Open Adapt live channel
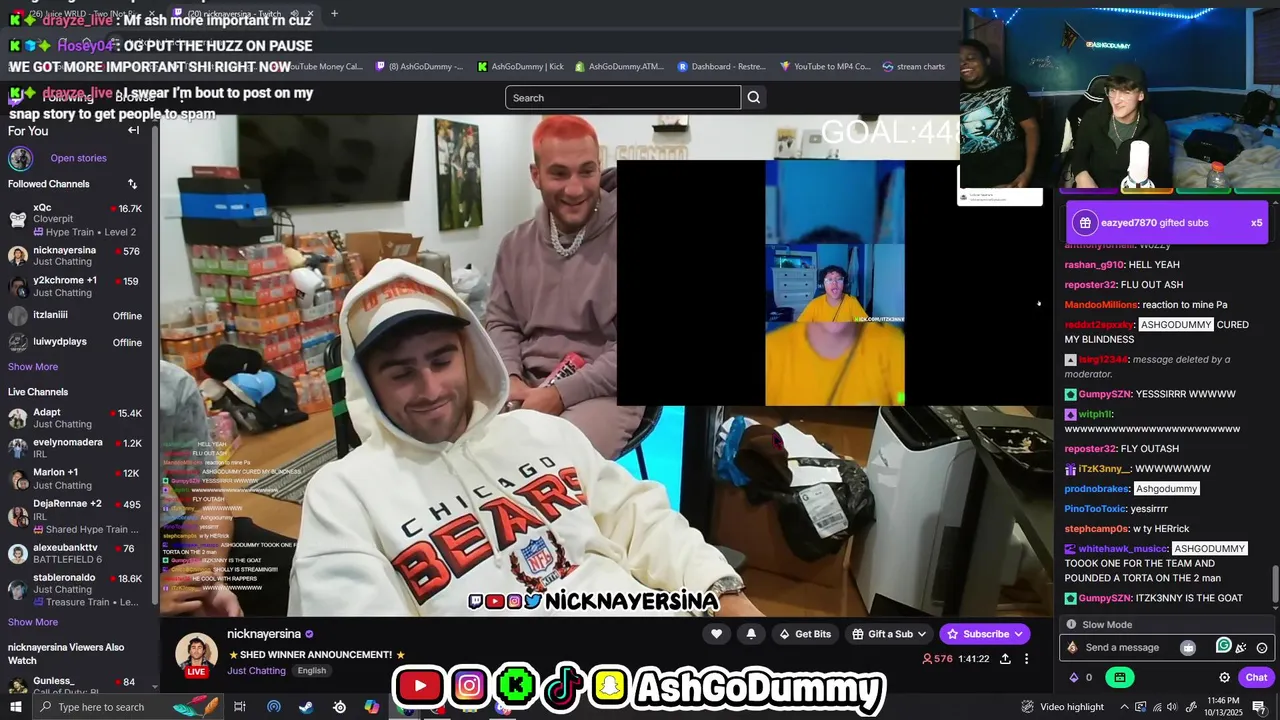The image size is (1280, 720). coord(75,418)
